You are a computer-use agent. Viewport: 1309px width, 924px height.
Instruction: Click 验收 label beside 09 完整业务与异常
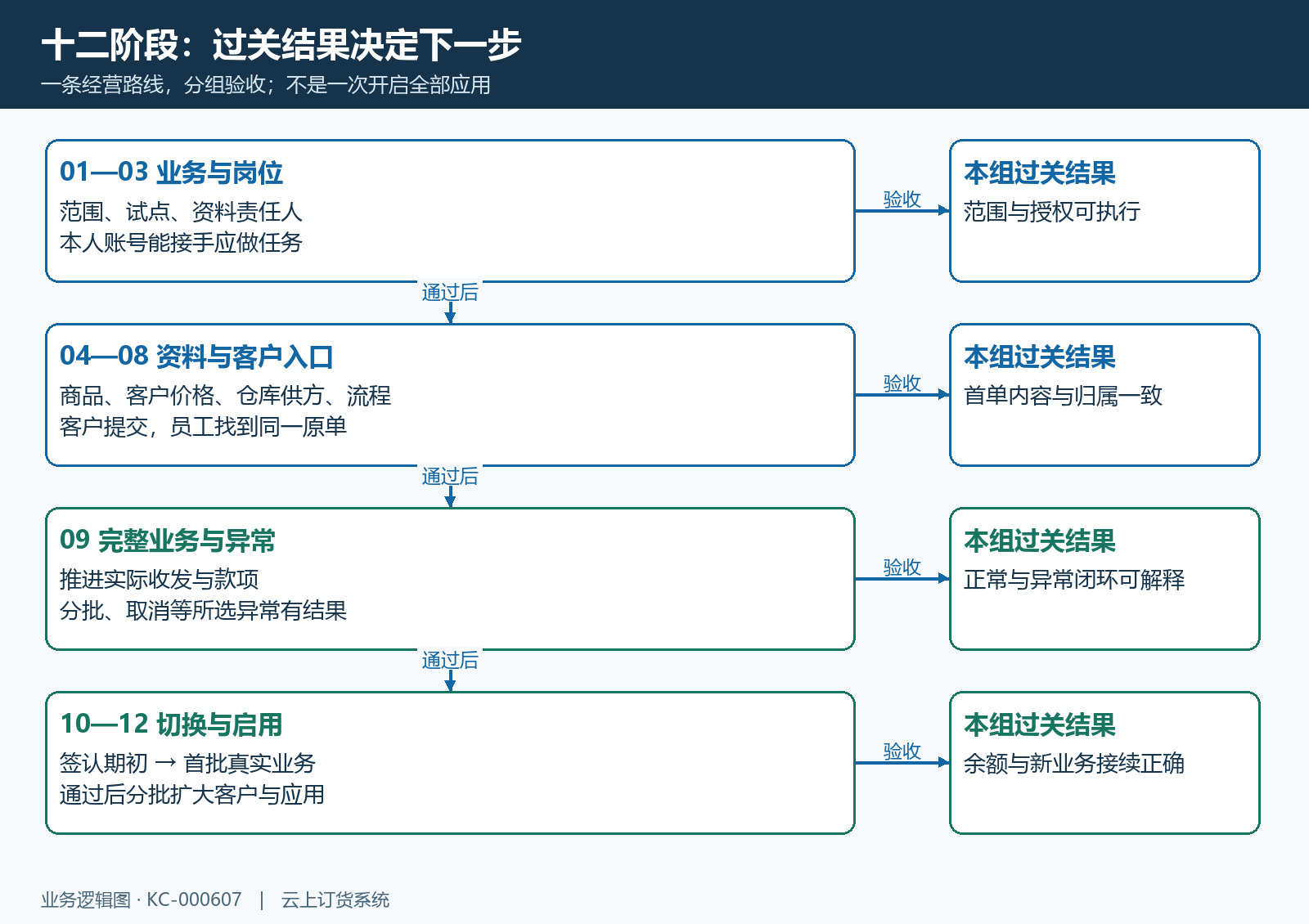pos(902,567)
